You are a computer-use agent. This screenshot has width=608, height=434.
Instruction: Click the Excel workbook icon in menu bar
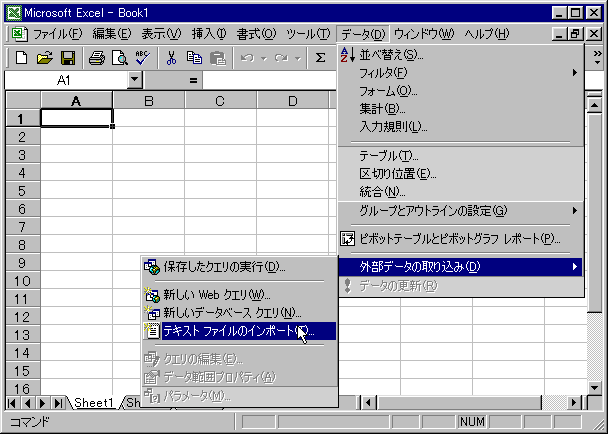[x=19, y=34]
